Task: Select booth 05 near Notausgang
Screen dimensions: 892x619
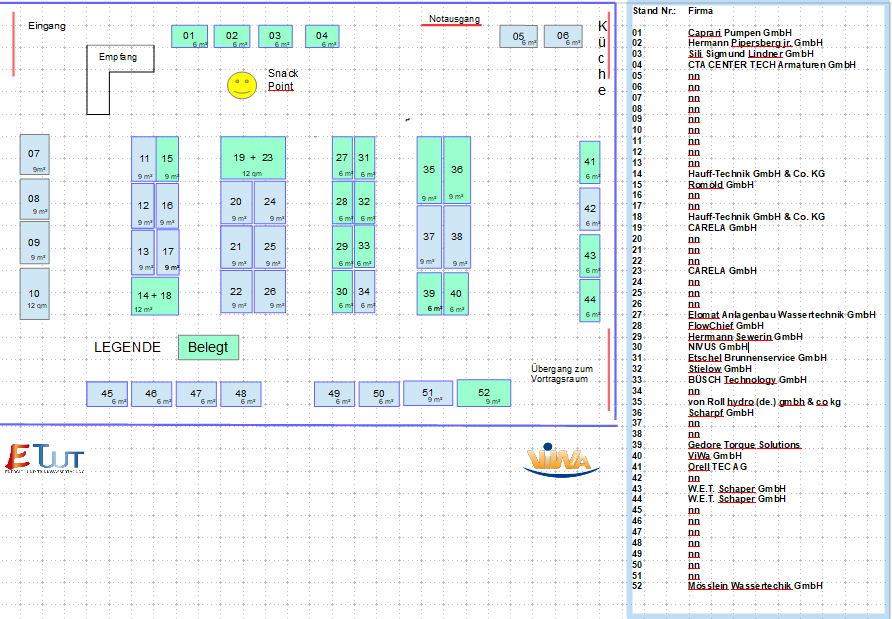Action: (518, 36)
